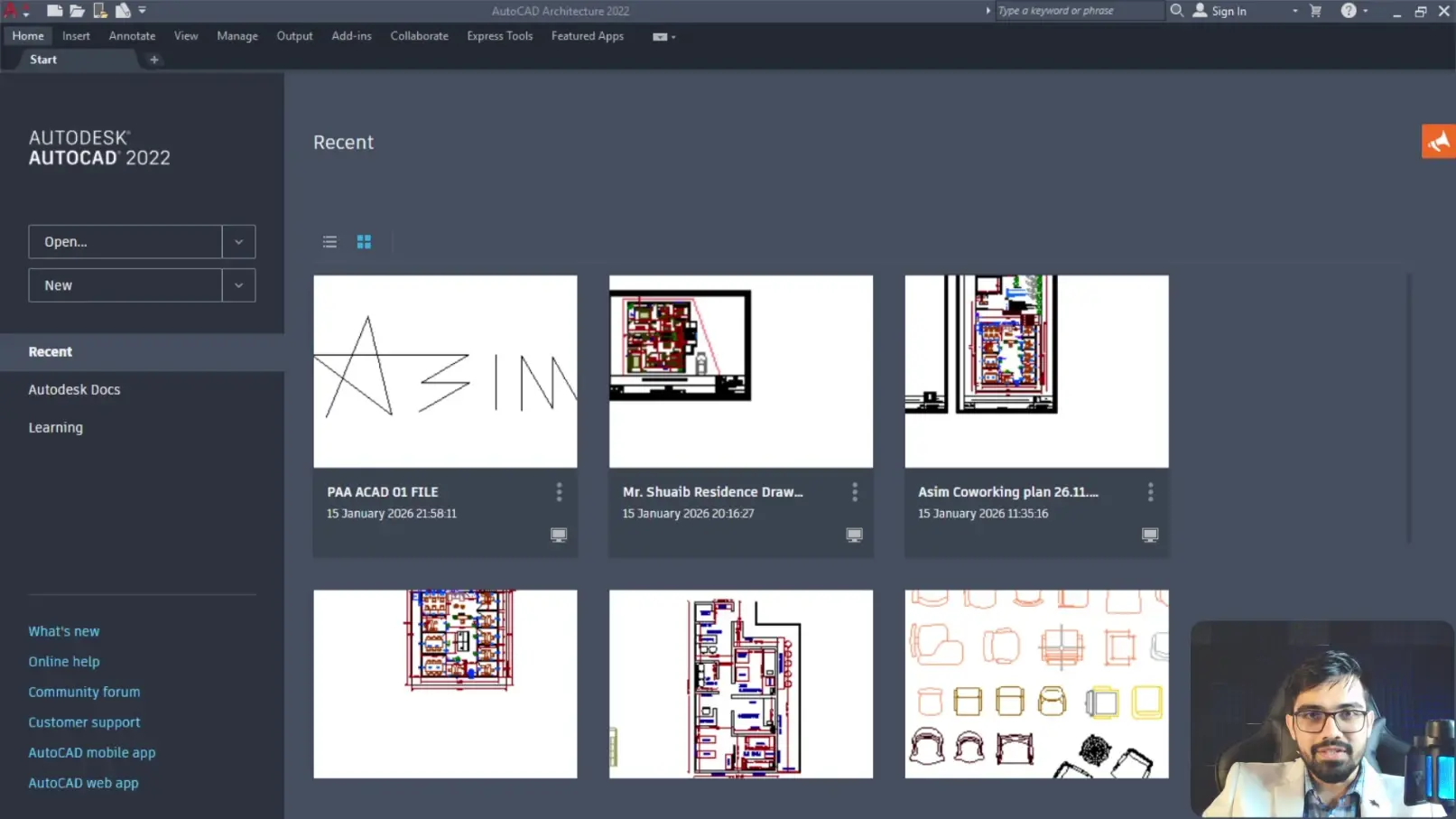Click the recent files vertical scrollbar
The image size is (1456, 819).
click(1408, 406)
